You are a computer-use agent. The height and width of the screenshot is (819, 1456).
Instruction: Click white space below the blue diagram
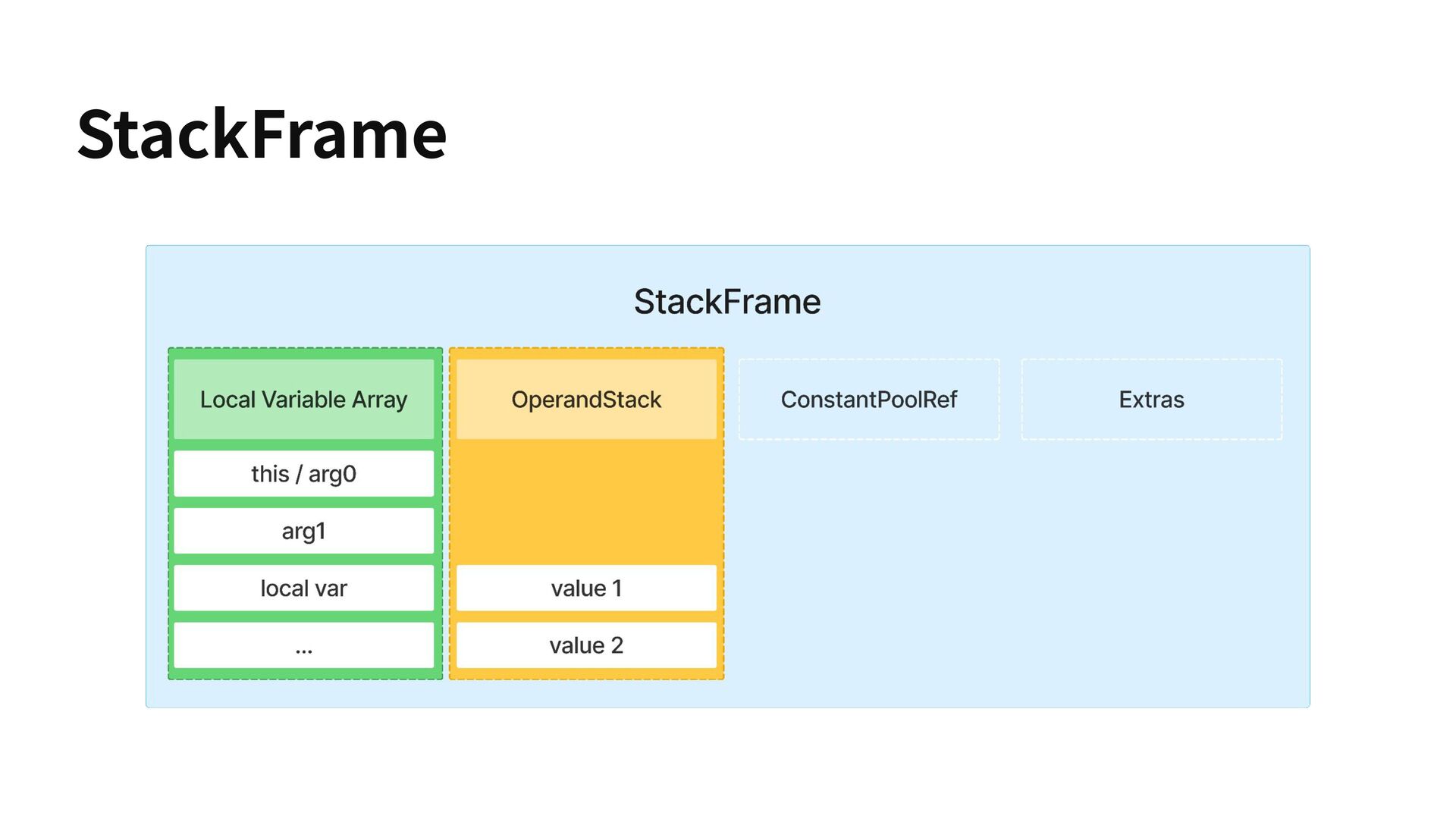pos(728,762)
